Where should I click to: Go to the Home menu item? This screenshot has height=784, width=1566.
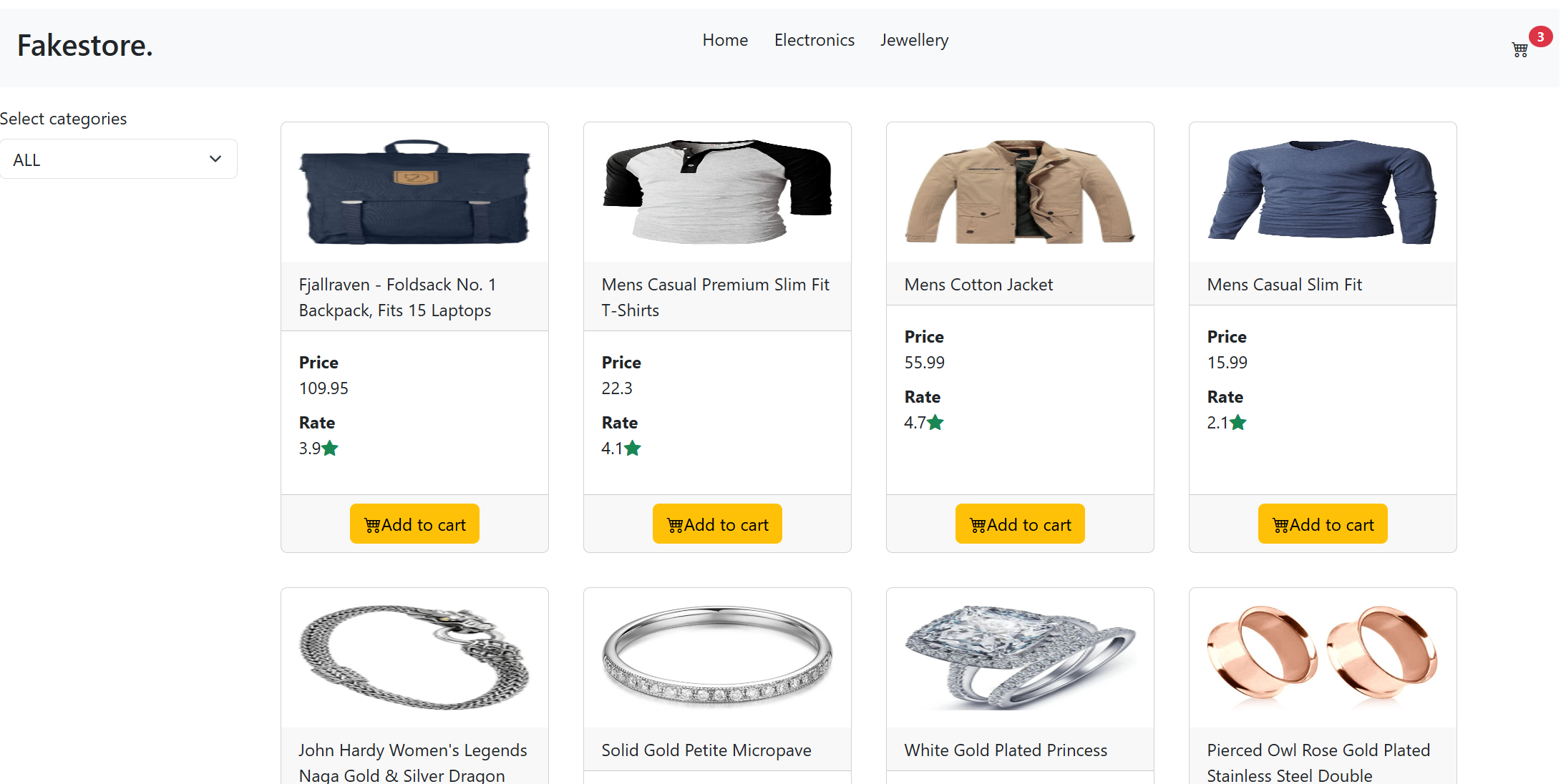pyautogui.click(x=725, y=40)
